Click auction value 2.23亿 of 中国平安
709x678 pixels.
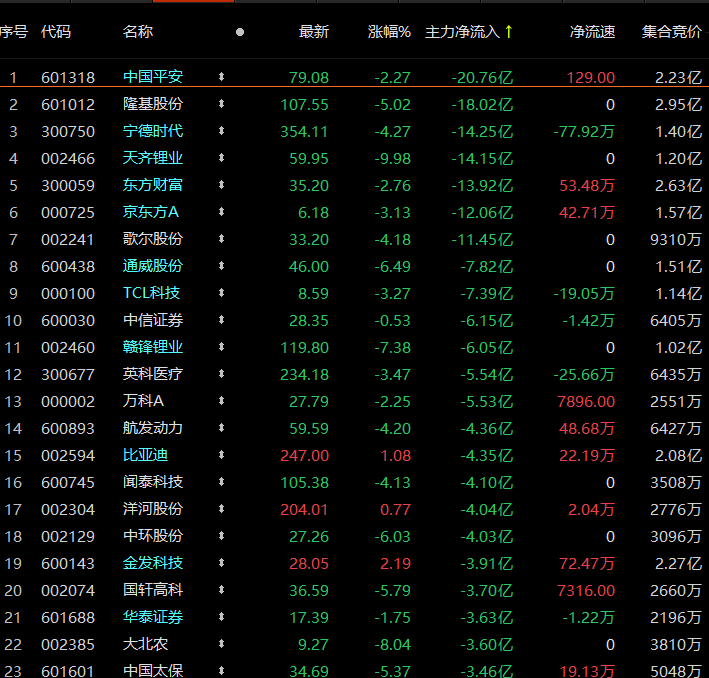679,78
